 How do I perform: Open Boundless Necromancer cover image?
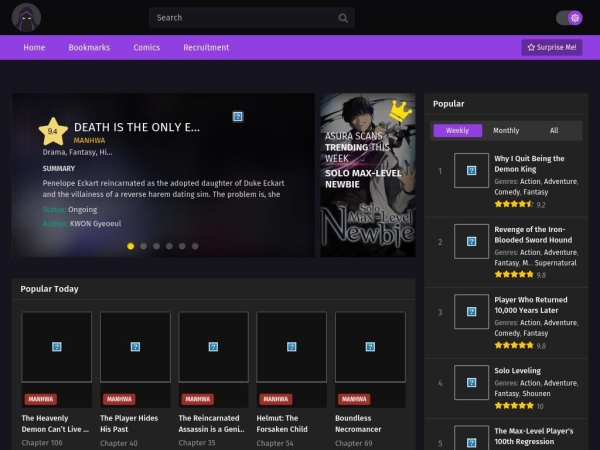[x=370, y=347]
